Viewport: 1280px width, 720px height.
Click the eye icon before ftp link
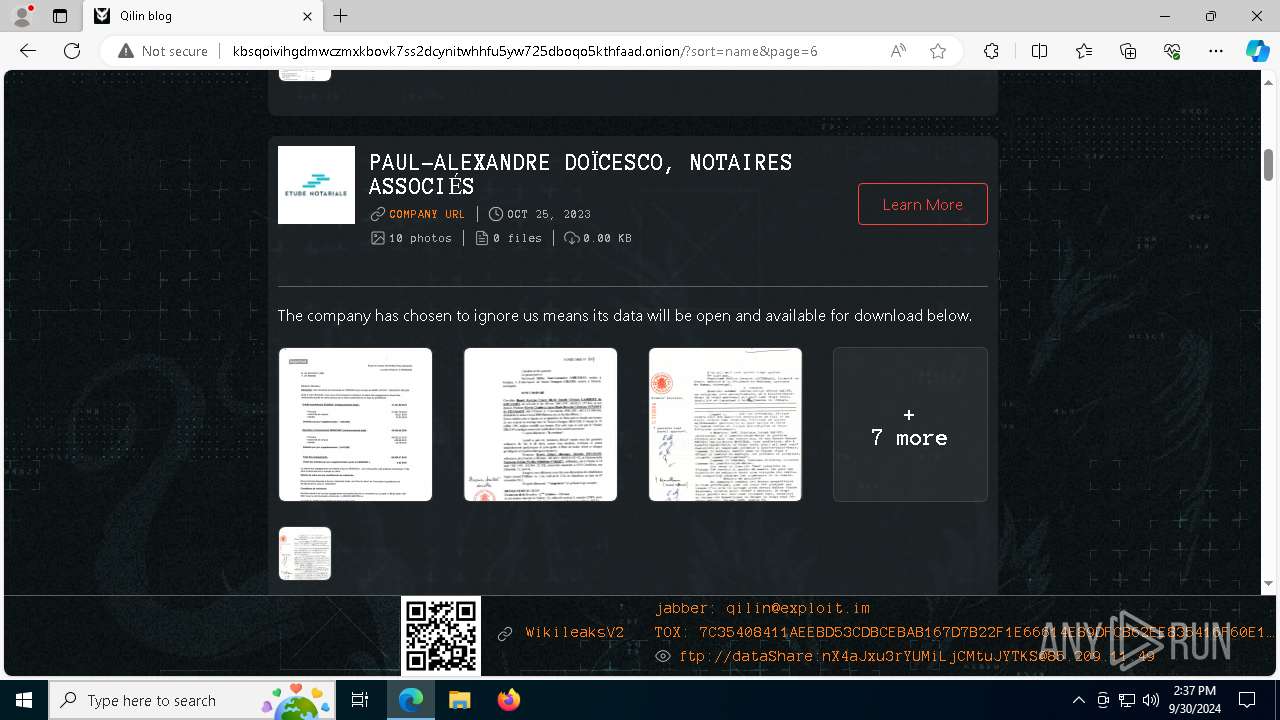[x=663, y=656]
